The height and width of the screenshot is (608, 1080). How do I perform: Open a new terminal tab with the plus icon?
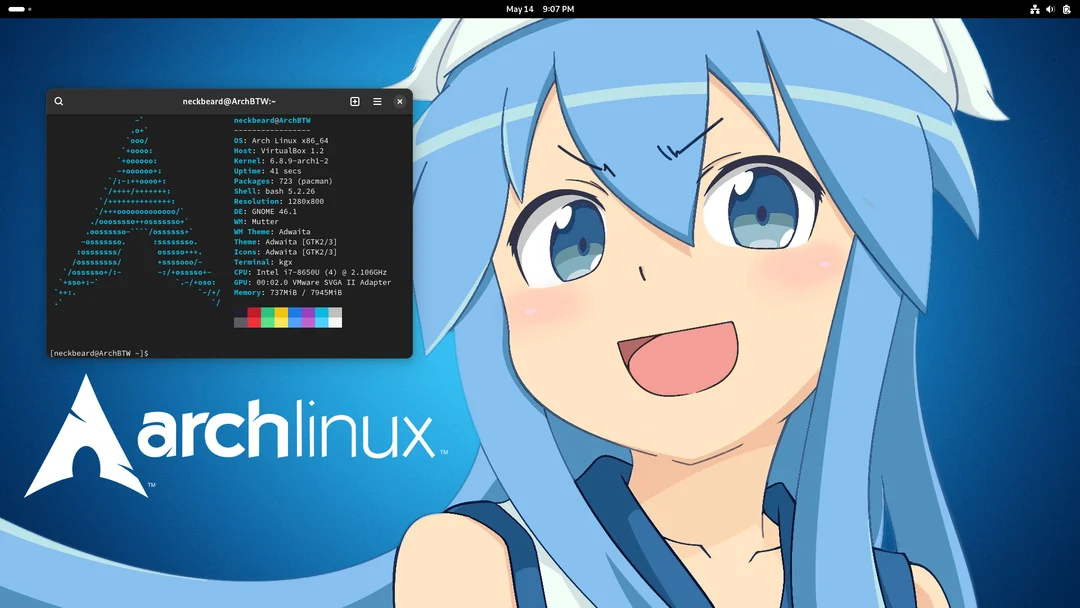pyautogui.click(x=354, y=101)
